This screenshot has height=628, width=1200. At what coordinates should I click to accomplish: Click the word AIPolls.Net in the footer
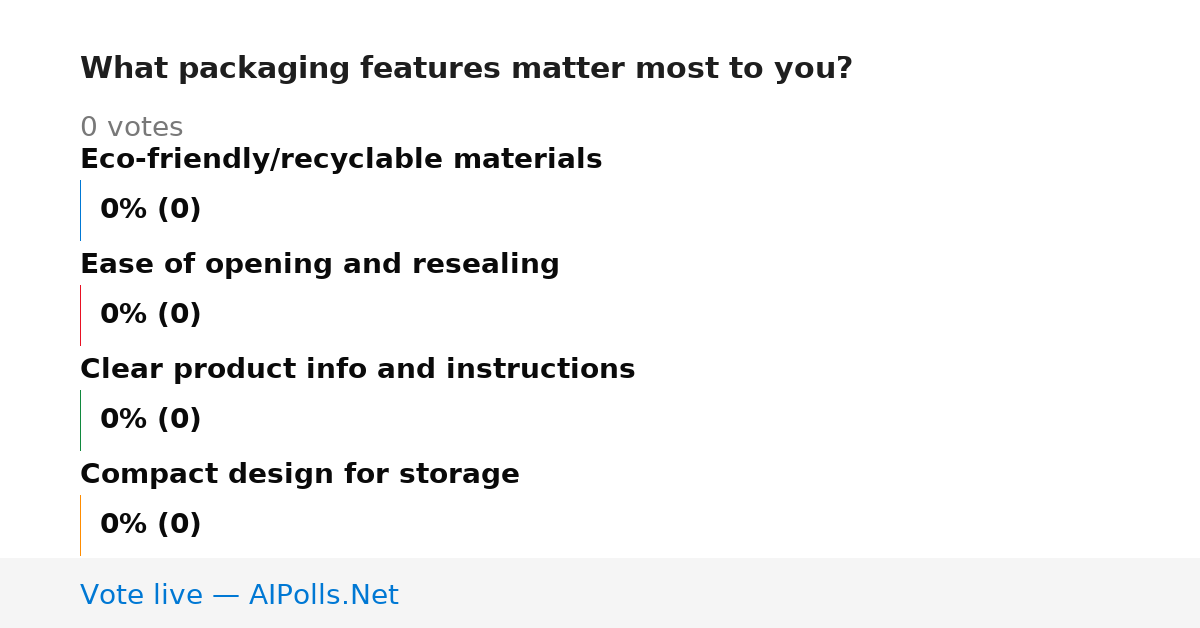click(x=323, y=595)
